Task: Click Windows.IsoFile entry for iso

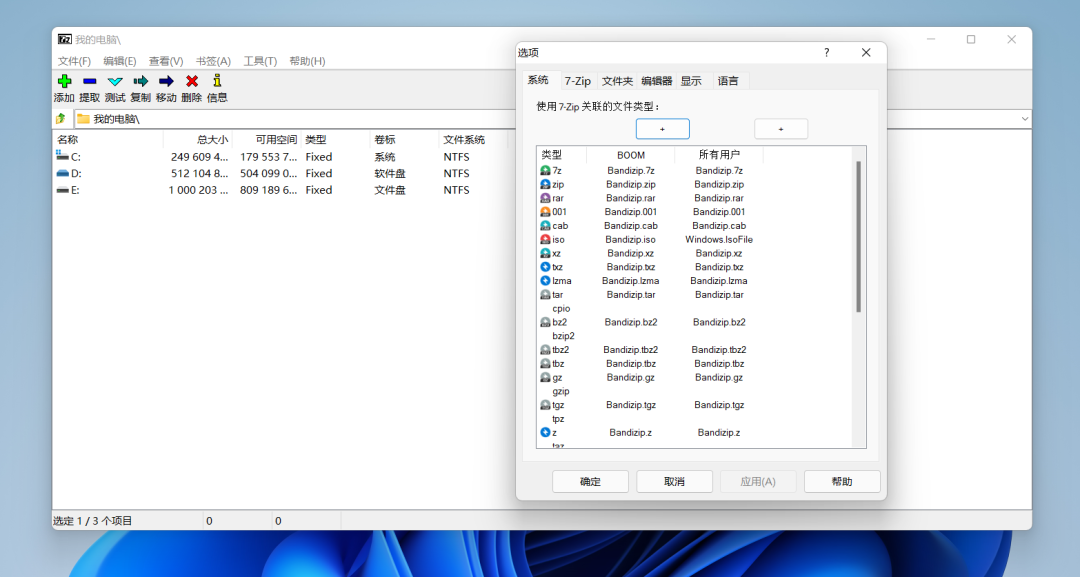Action: [x=719, y=239]
